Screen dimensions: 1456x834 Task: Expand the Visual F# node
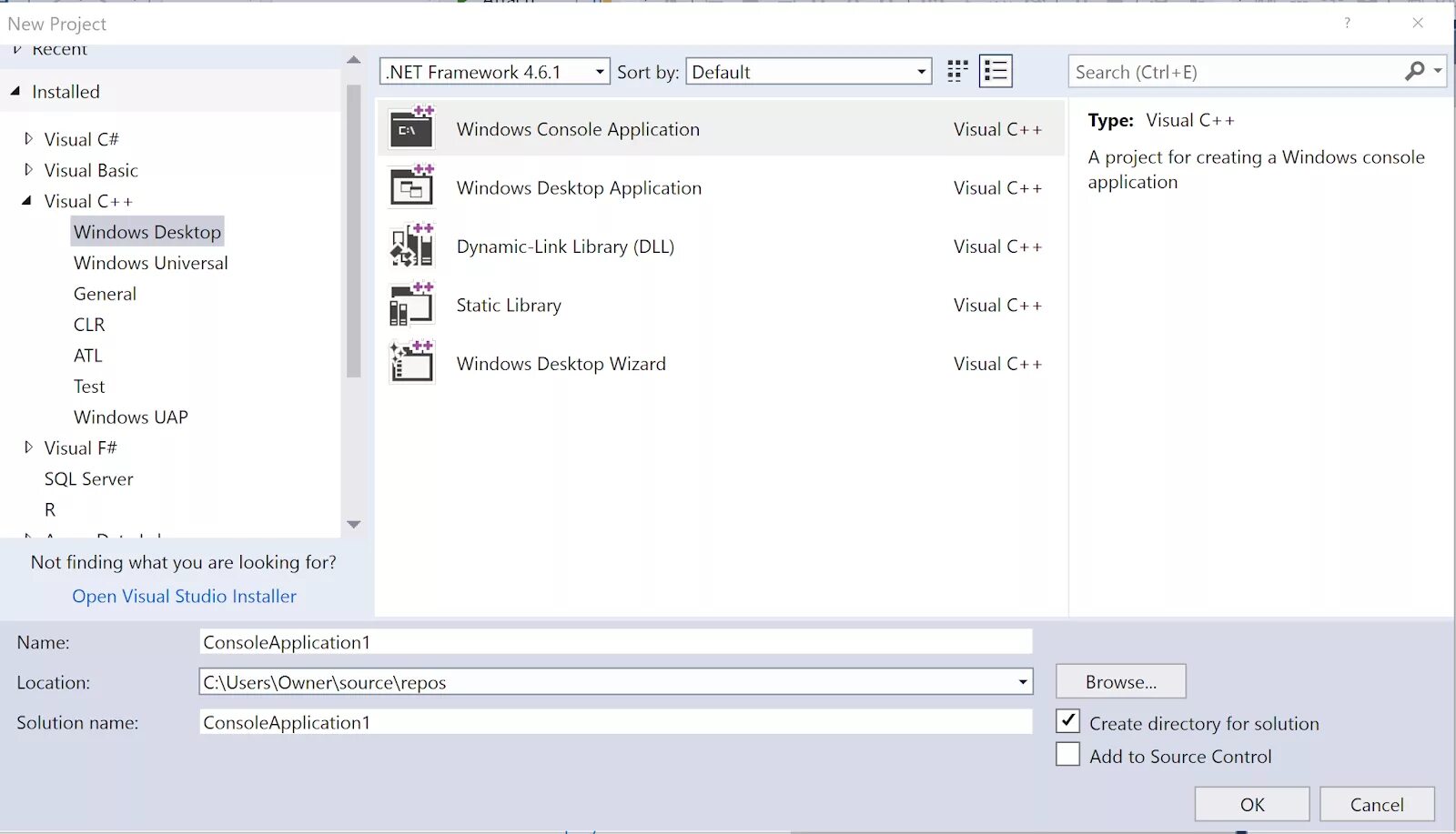pos(28,447)
